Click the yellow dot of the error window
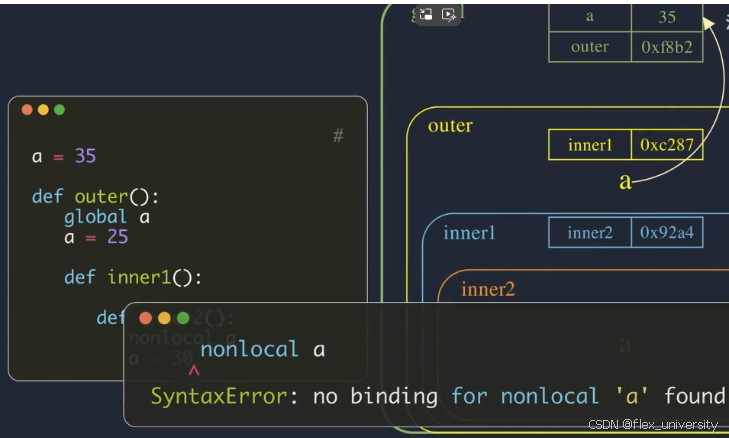The width and height of the screenshot is (729, 438). tap(164, 318)
